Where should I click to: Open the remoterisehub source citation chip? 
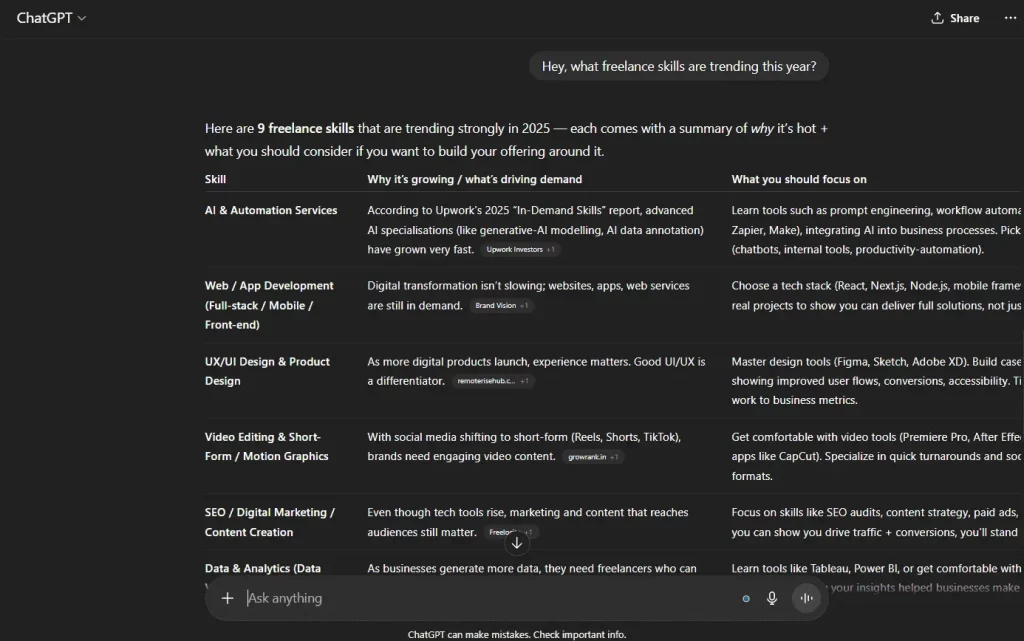(x=492, y=381)
